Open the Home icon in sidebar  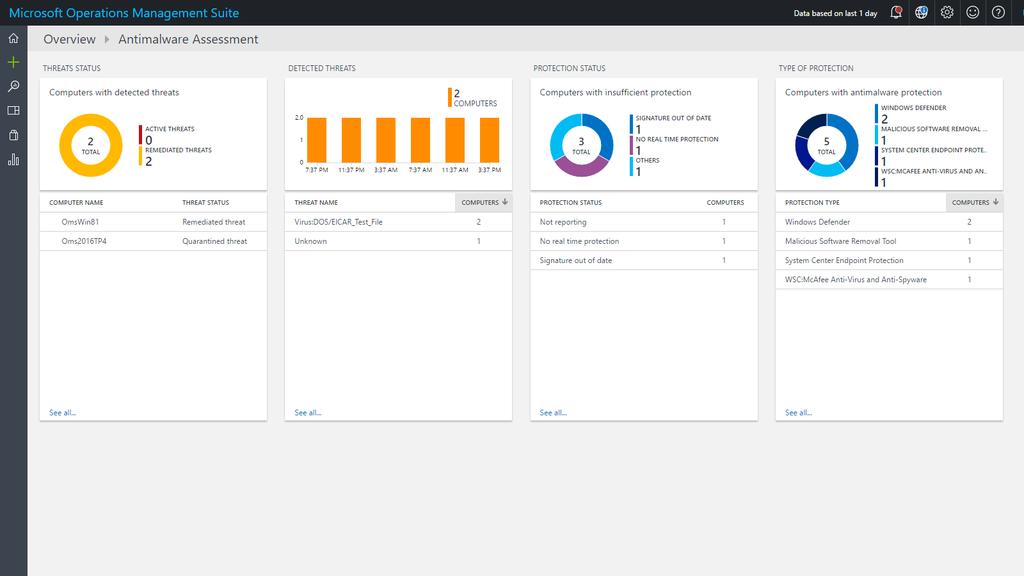click(13, 39)
